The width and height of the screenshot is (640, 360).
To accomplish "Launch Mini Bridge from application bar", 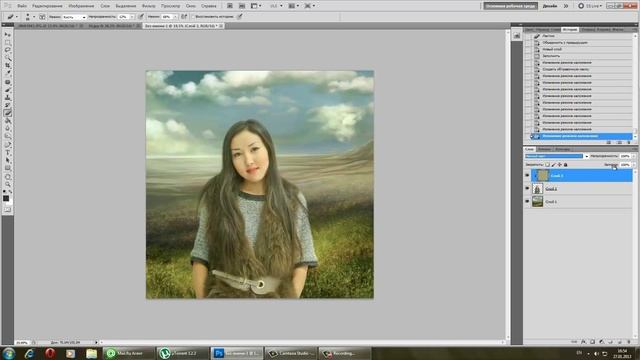I will 242,6.
